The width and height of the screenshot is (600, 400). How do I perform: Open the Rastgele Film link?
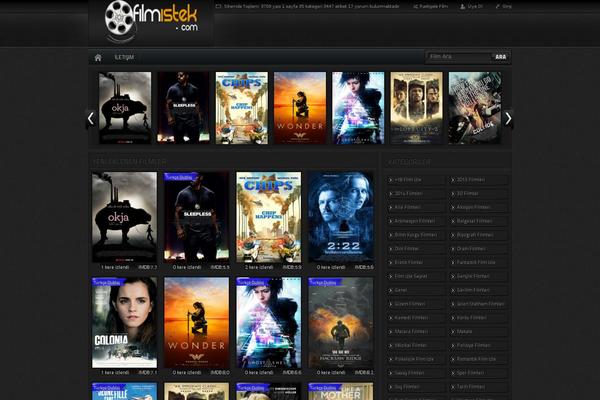click(x=431, y=6)
